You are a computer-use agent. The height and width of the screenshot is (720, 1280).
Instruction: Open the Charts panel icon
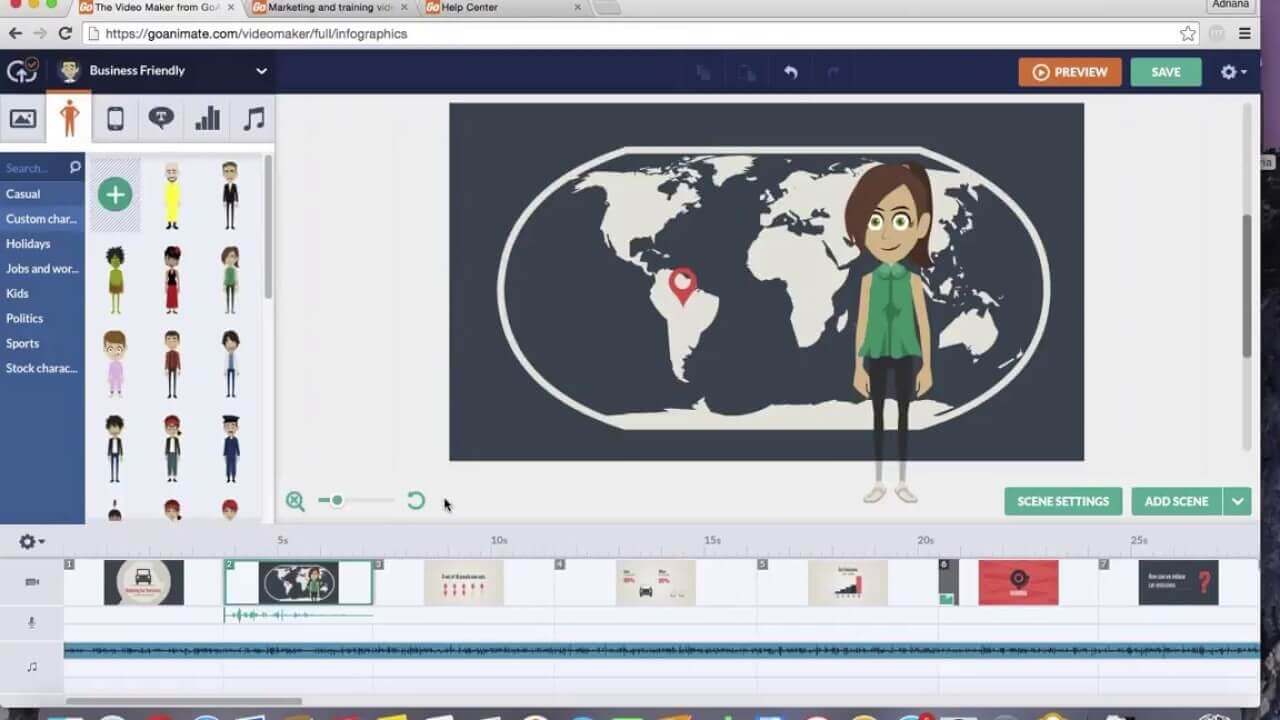[205, 118]
